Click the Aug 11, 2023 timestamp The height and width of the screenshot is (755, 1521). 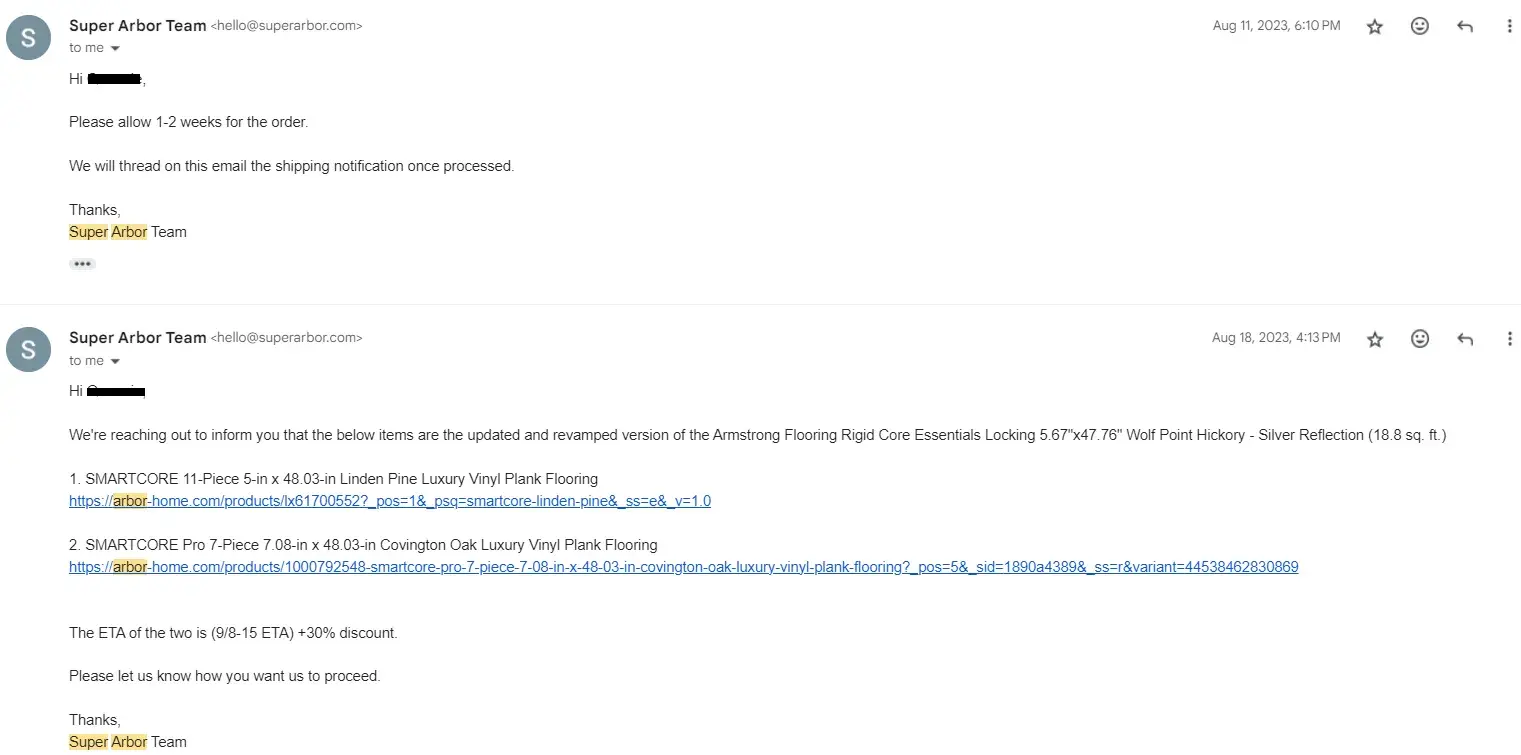click(x=1276, y=26)
